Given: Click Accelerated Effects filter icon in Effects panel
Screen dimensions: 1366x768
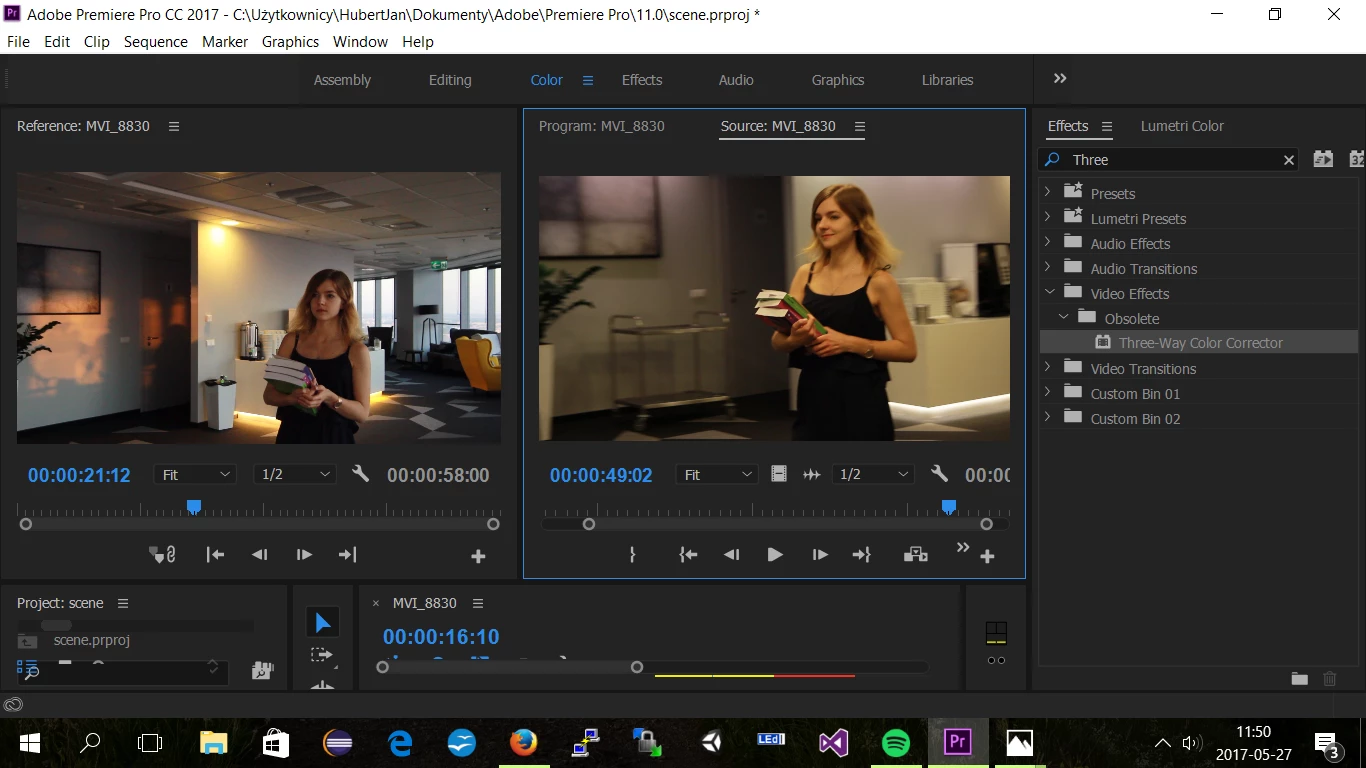Looking at the screenshot, I should coord(1323,159).
